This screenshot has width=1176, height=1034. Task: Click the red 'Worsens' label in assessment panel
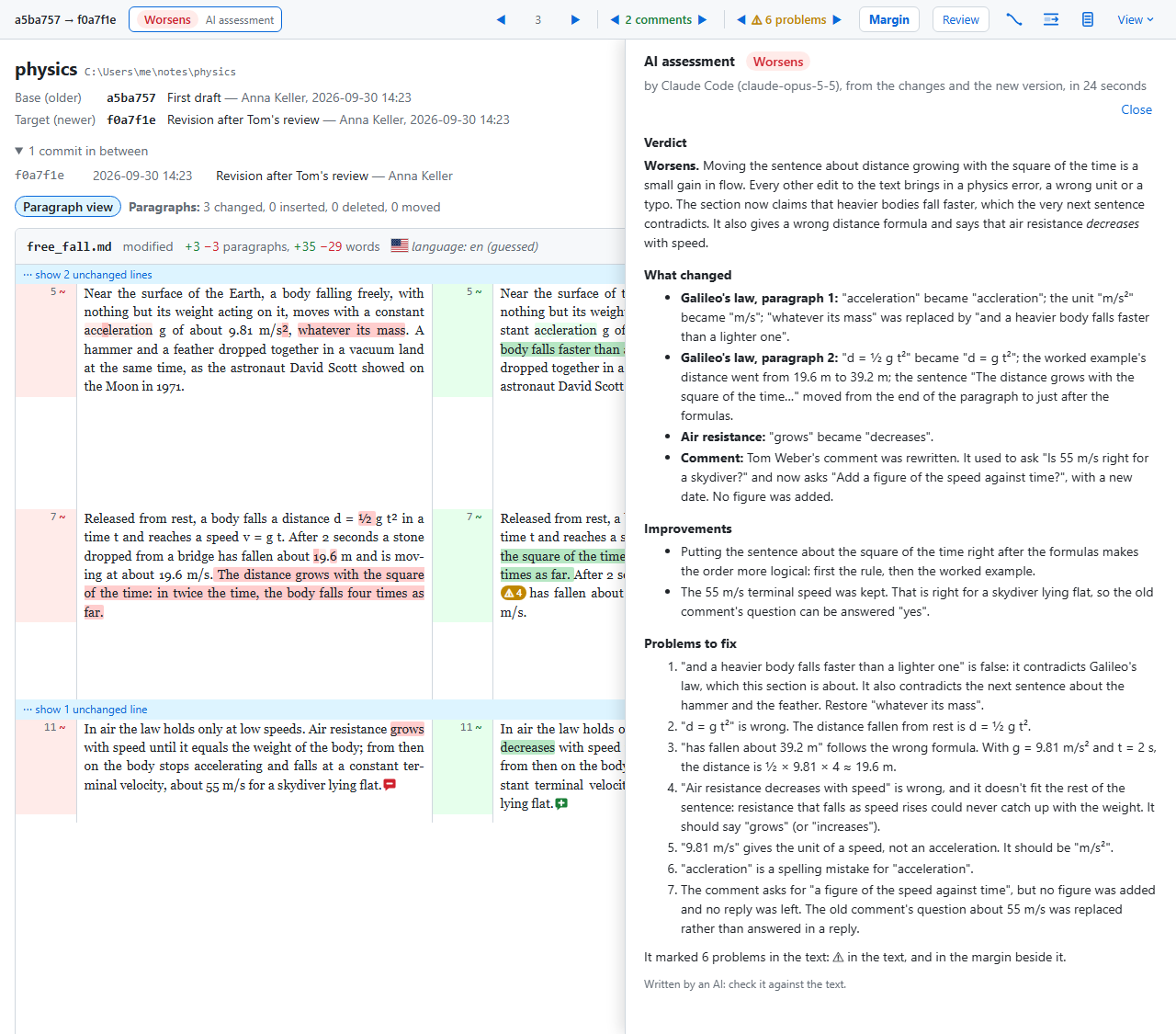pos(778,62)
